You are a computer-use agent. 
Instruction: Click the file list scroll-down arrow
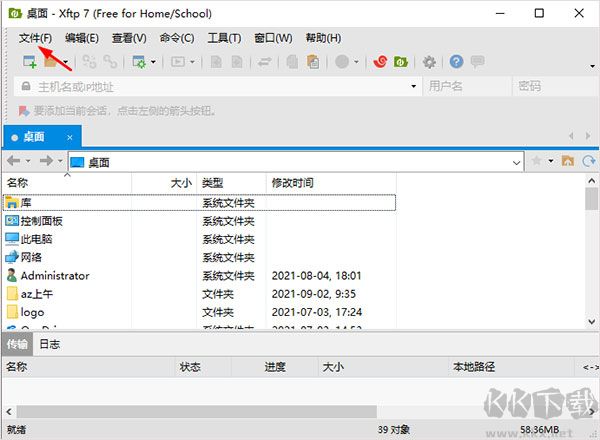[591, 321]
